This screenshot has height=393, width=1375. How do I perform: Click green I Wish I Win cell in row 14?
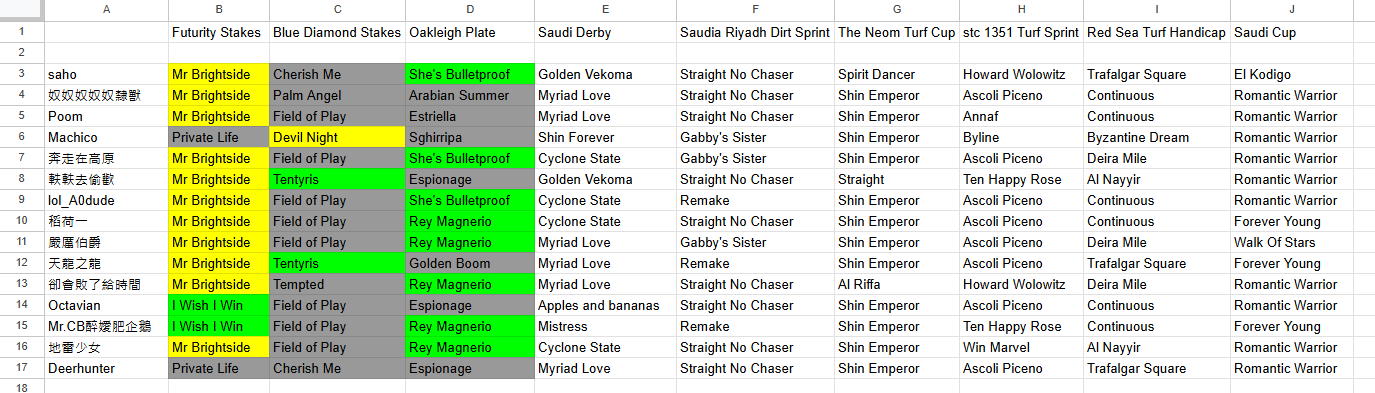point(219,305)
